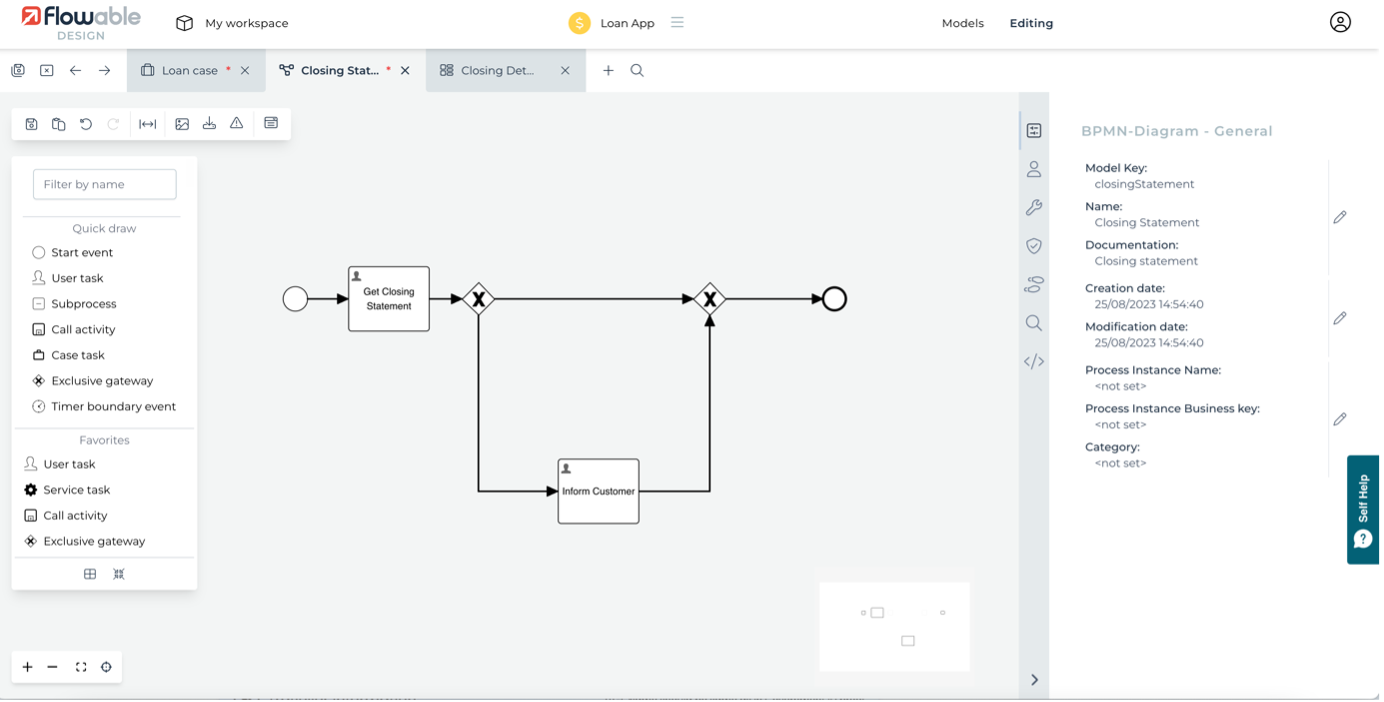Click the export image icon in diagram toolbar
1384x702 pixels.
[182, 124]
